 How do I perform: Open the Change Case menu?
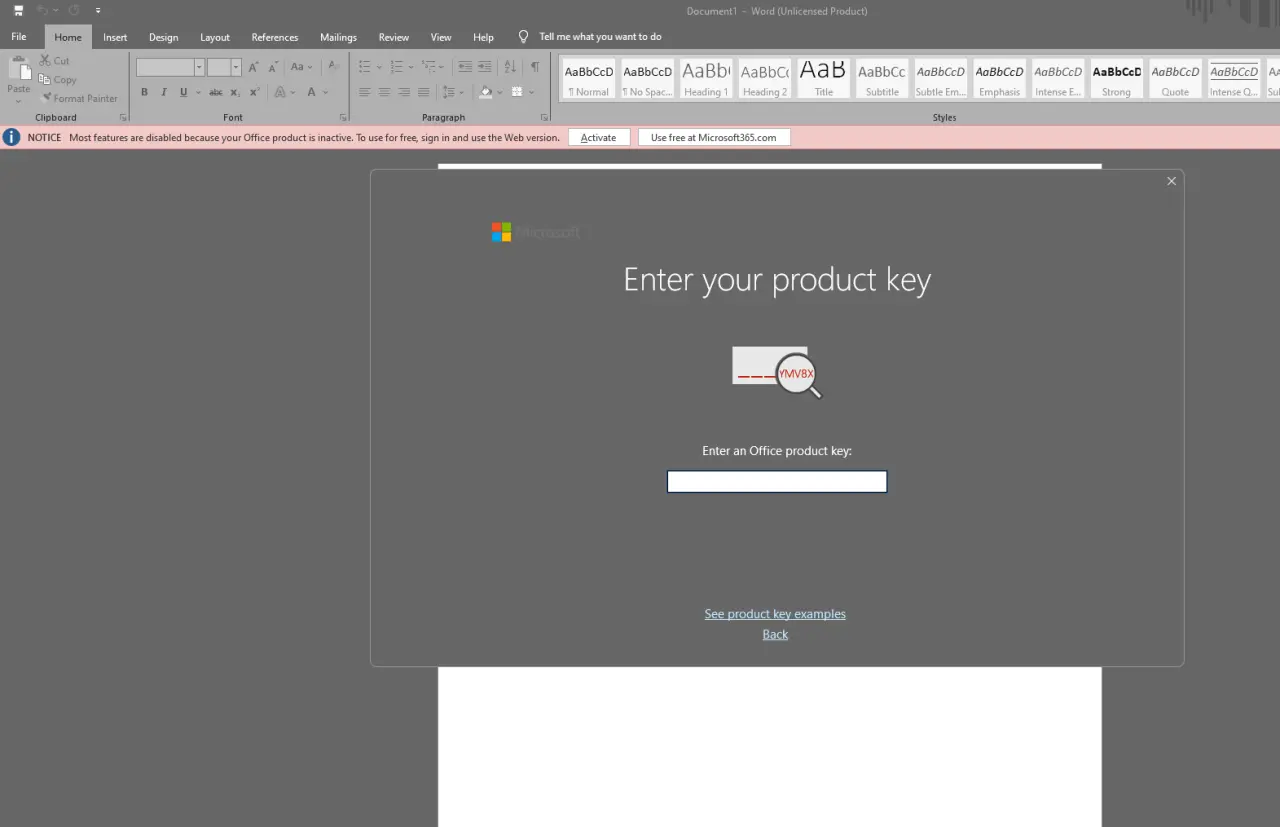pyautogui.click(x=301, y=67)
